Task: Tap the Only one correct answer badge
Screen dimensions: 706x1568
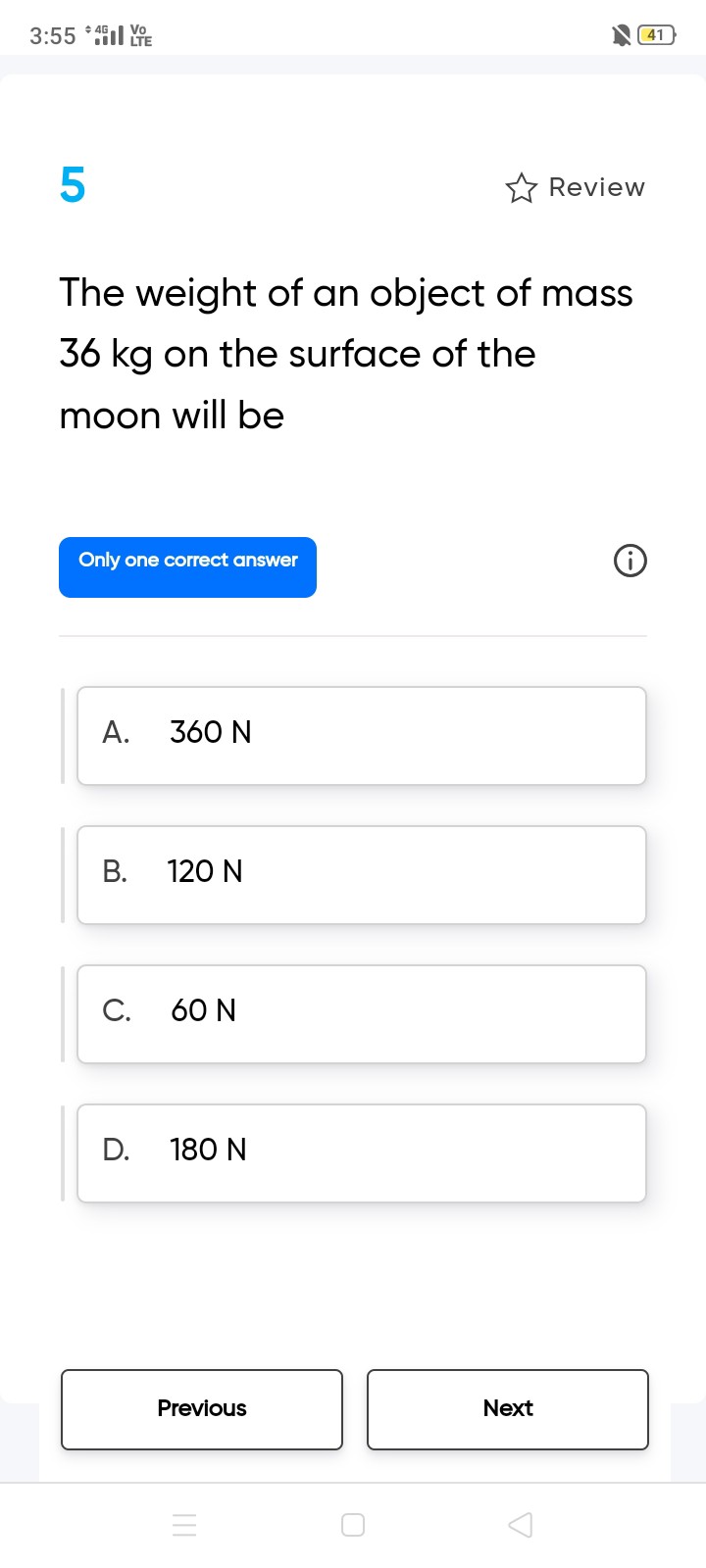Action: pyautogui.click(x=187, y=567)
